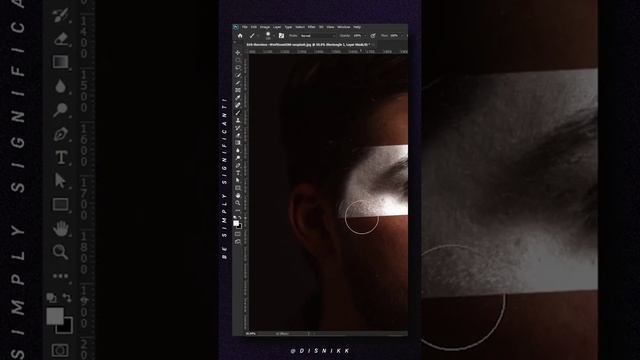
Task: Select the Hand tool in central window's toolbar
Action: pos(238,195)
